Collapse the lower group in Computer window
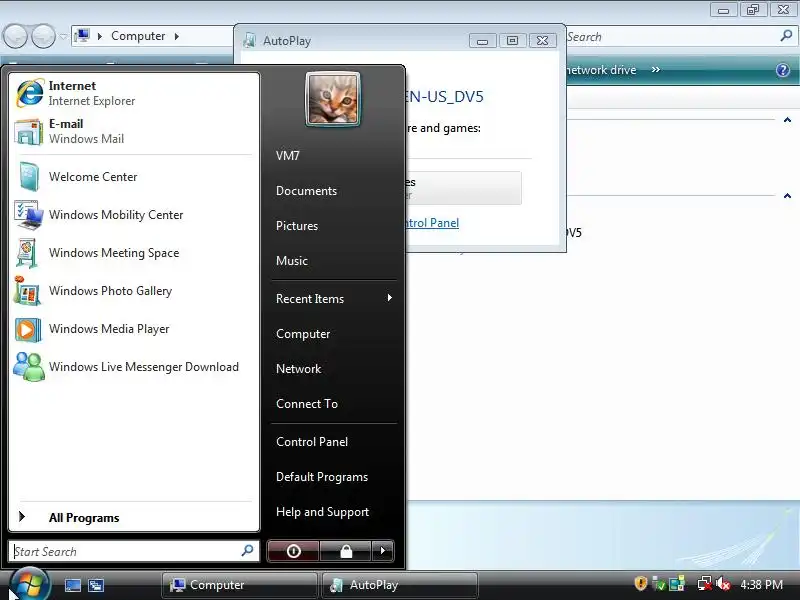This screenshot has height=600, width=800. coord(787,196)
